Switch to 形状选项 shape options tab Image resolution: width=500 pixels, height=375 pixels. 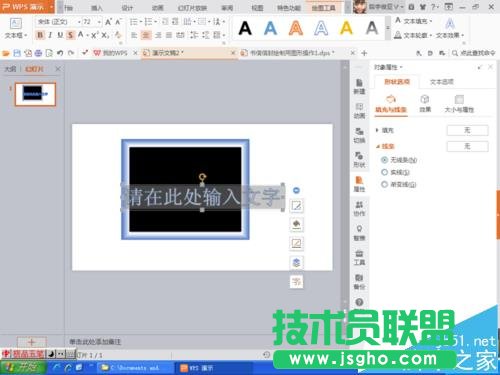pyautogui.click(x=397, y=82)
